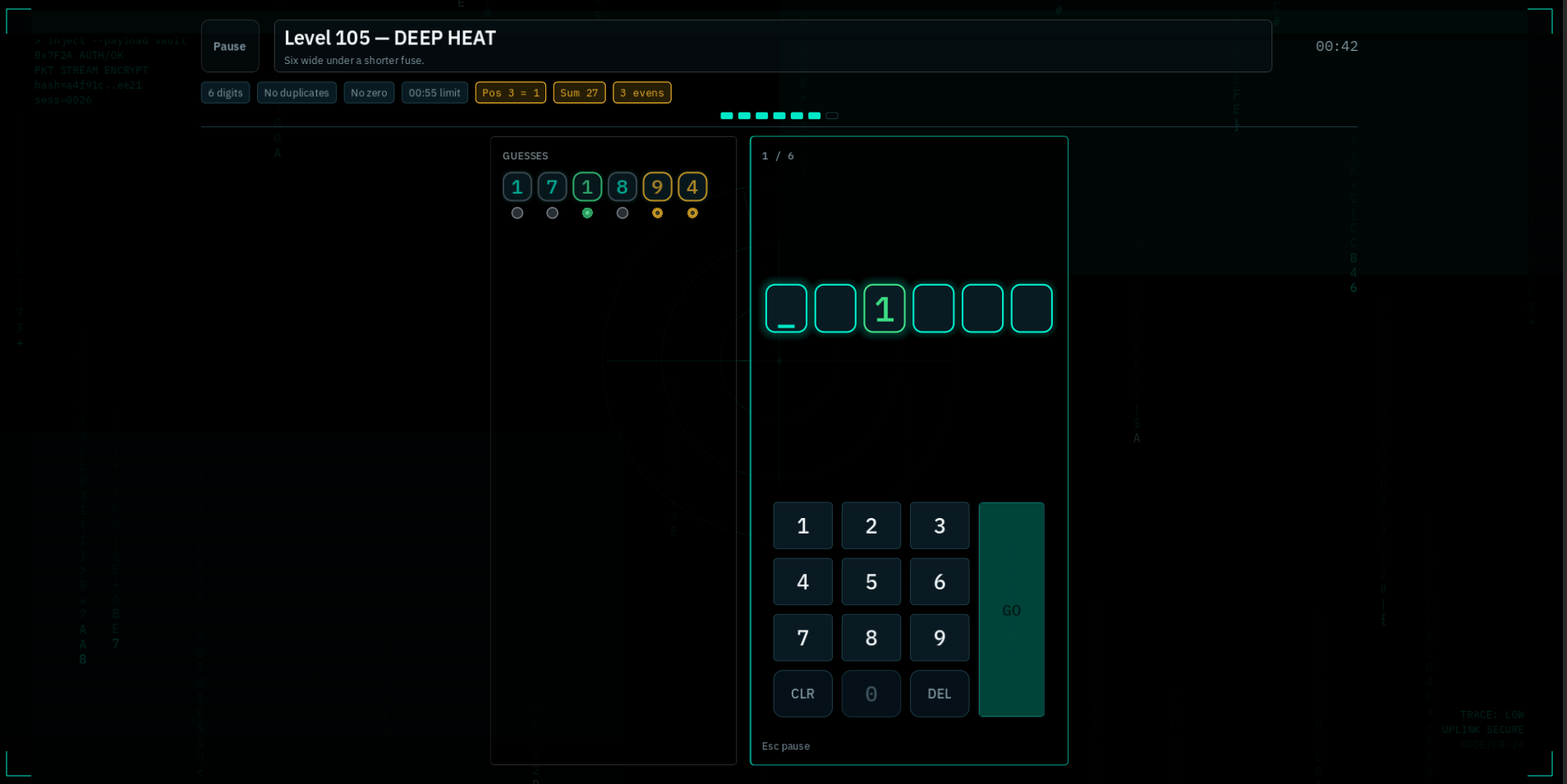Pause the game with the Pause button
The width and height of the screenshot is (1567, 784).
pos(230,46)
